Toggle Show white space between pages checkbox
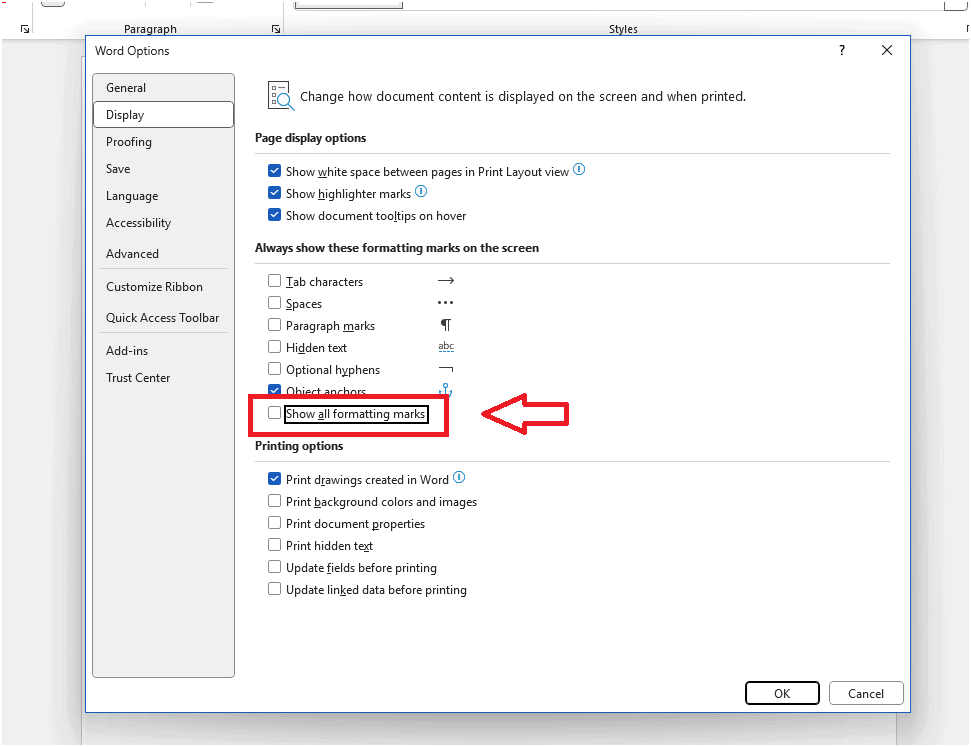This screenshot has width=971, height=747. point(274,170)
